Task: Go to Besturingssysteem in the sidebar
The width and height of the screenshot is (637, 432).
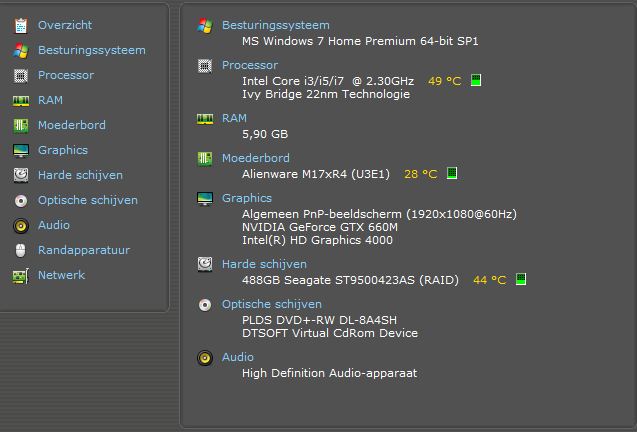Action: click(92, 50)
